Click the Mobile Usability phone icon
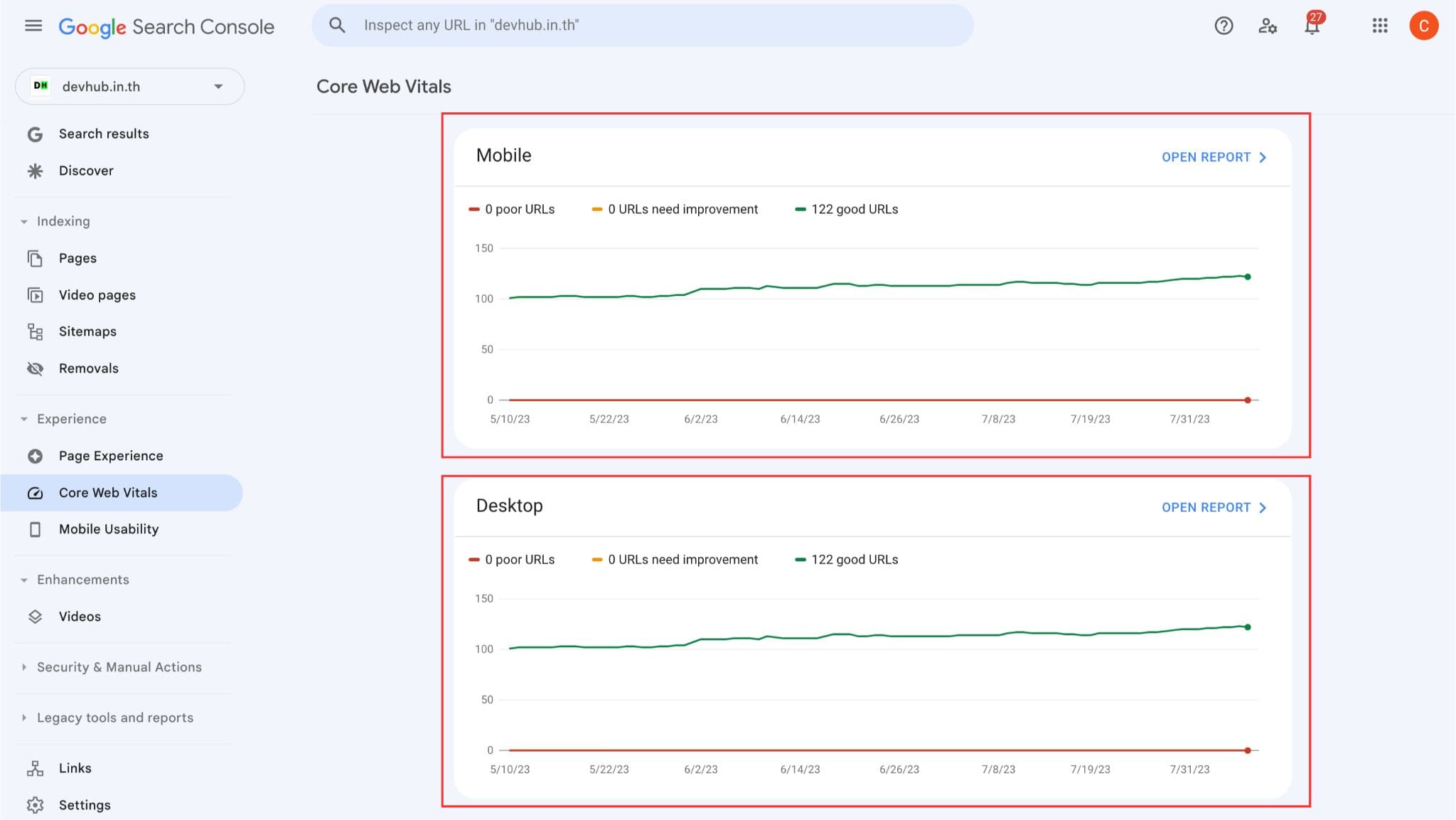Viewport: 1456px width, 820px height. point(35,529)
